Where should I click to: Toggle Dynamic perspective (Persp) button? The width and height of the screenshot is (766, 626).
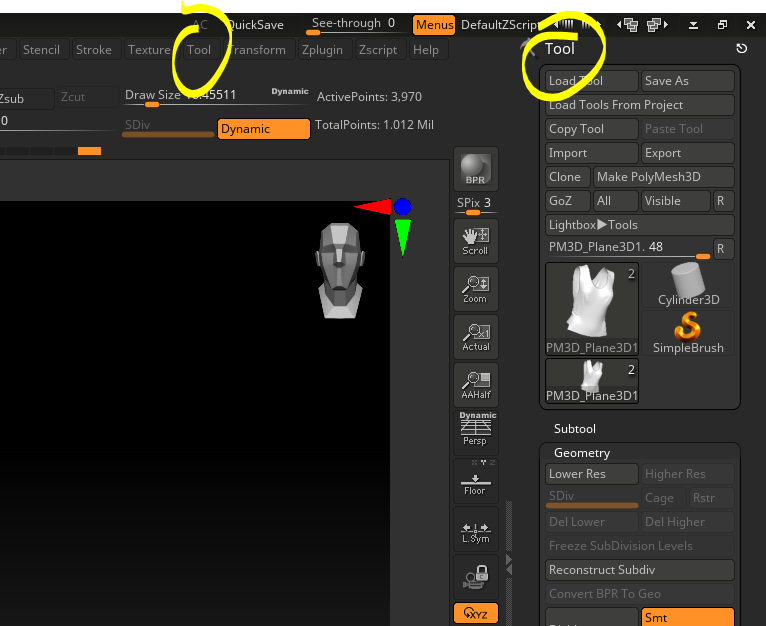[x=477, y=428]
